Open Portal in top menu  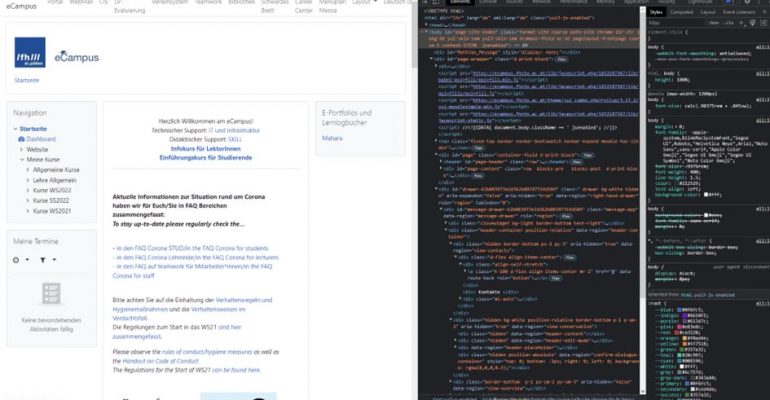point(55,2)
